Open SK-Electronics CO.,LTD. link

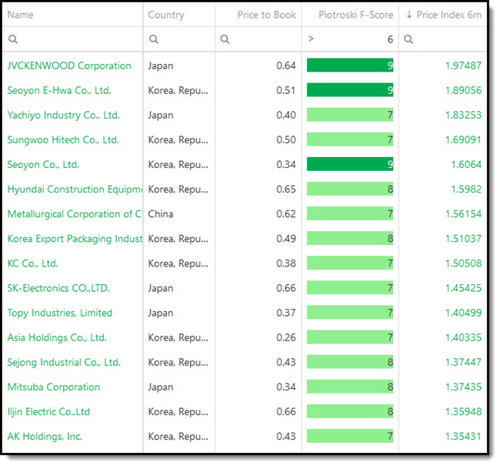(x=58, y=288)
